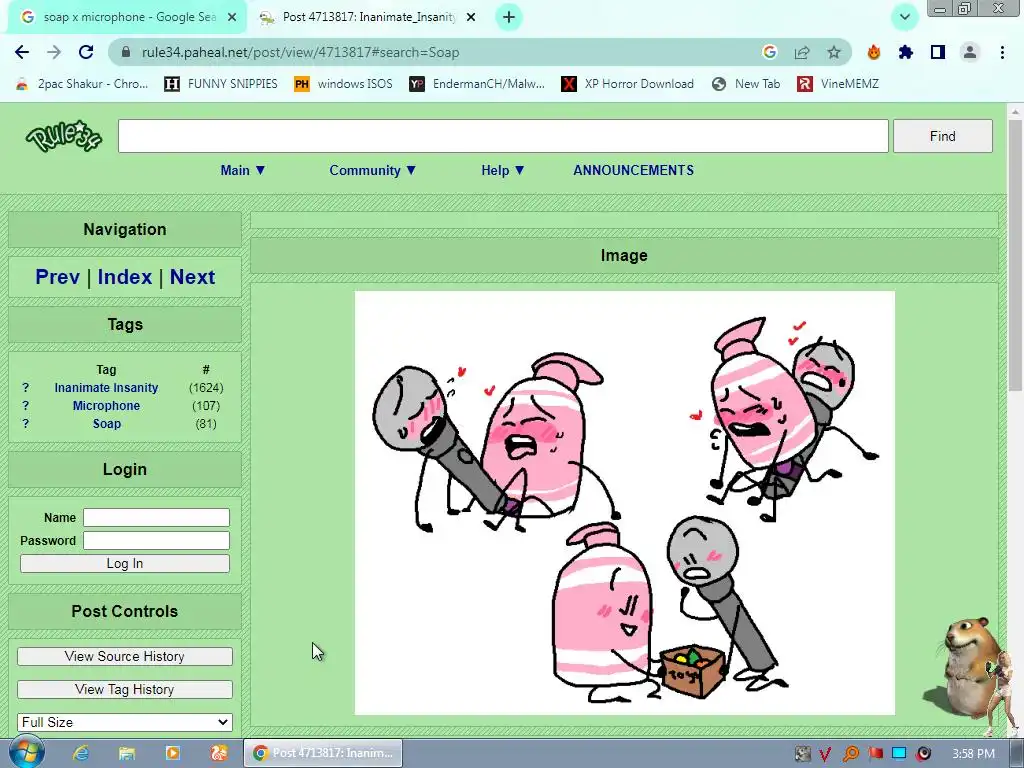Open FUNNY SNIPPIES bookmark
This screenshot has height=768, width=1024.
[221, 84]
